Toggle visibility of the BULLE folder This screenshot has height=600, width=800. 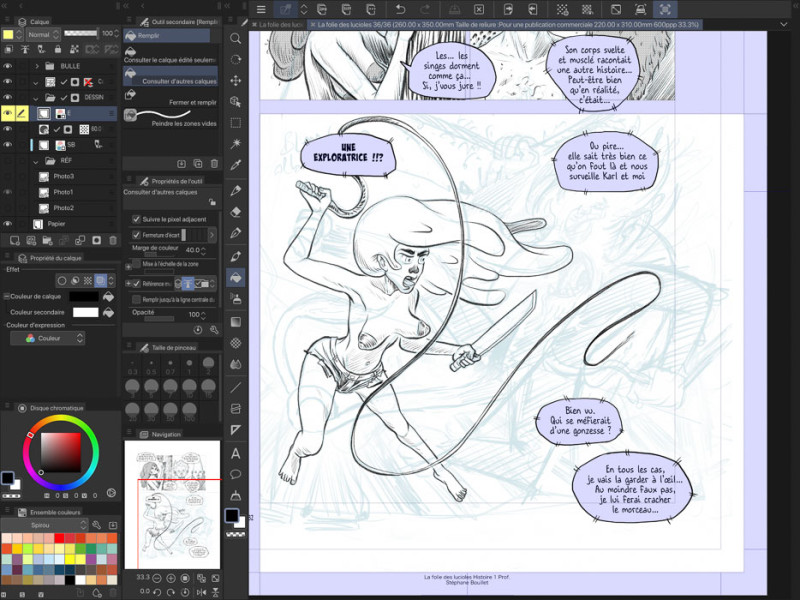click(x=8, y=66)
